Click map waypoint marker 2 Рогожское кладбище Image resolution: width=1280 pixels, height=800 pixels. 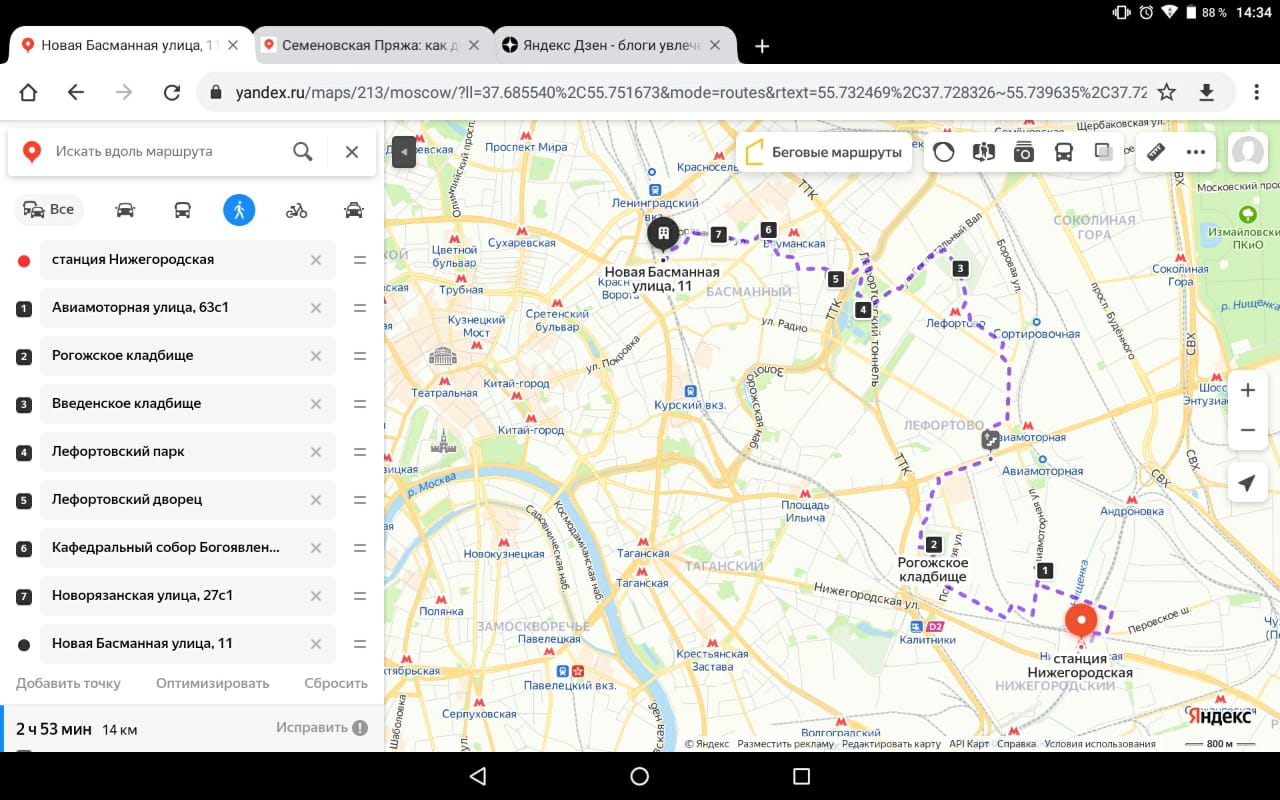pyautogui.click(x=933, y=545)
